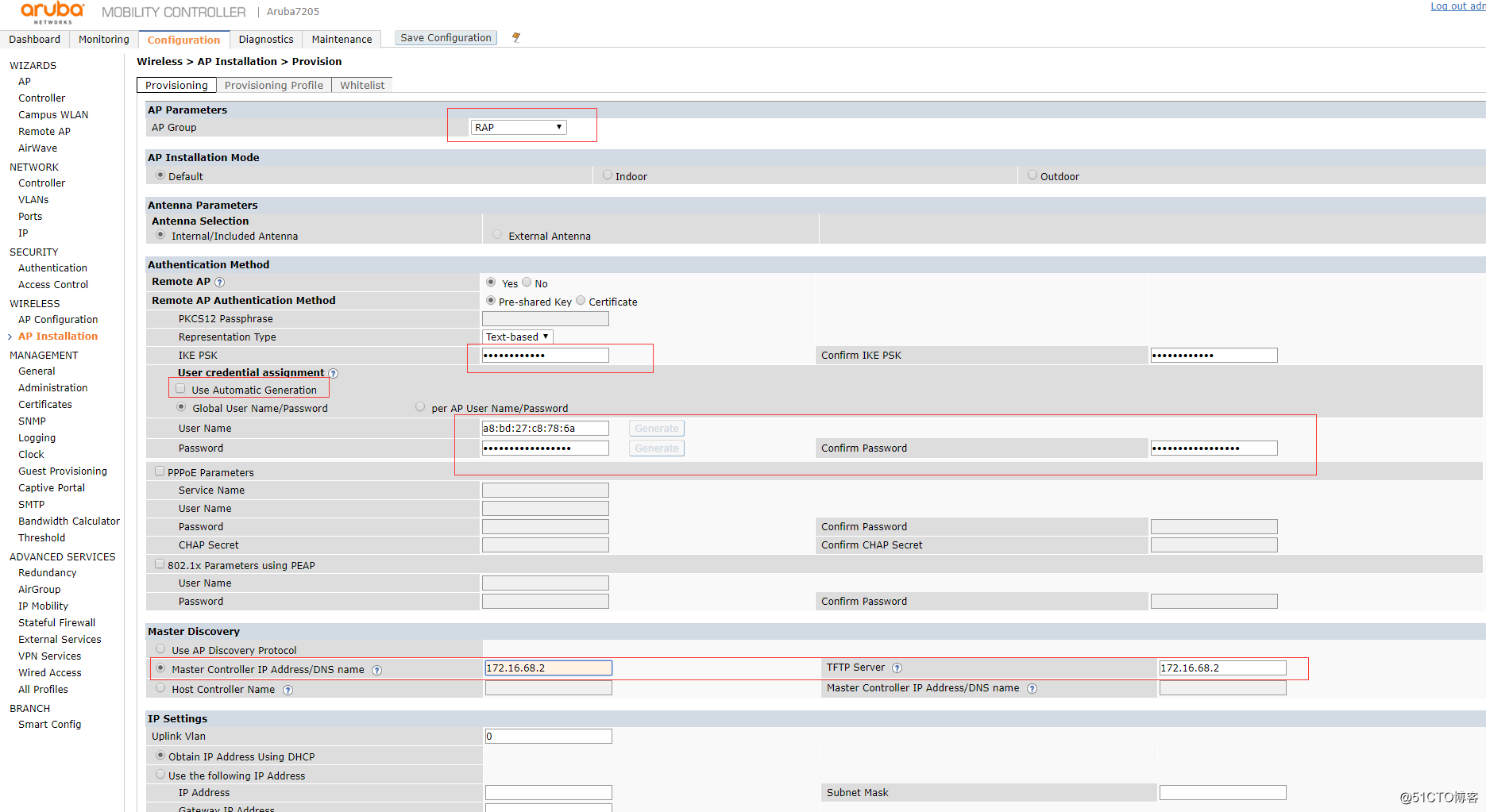This screenshot has height=812, width=1486.
Task: Go to Stateful Firewall settings
Action: 56,623
